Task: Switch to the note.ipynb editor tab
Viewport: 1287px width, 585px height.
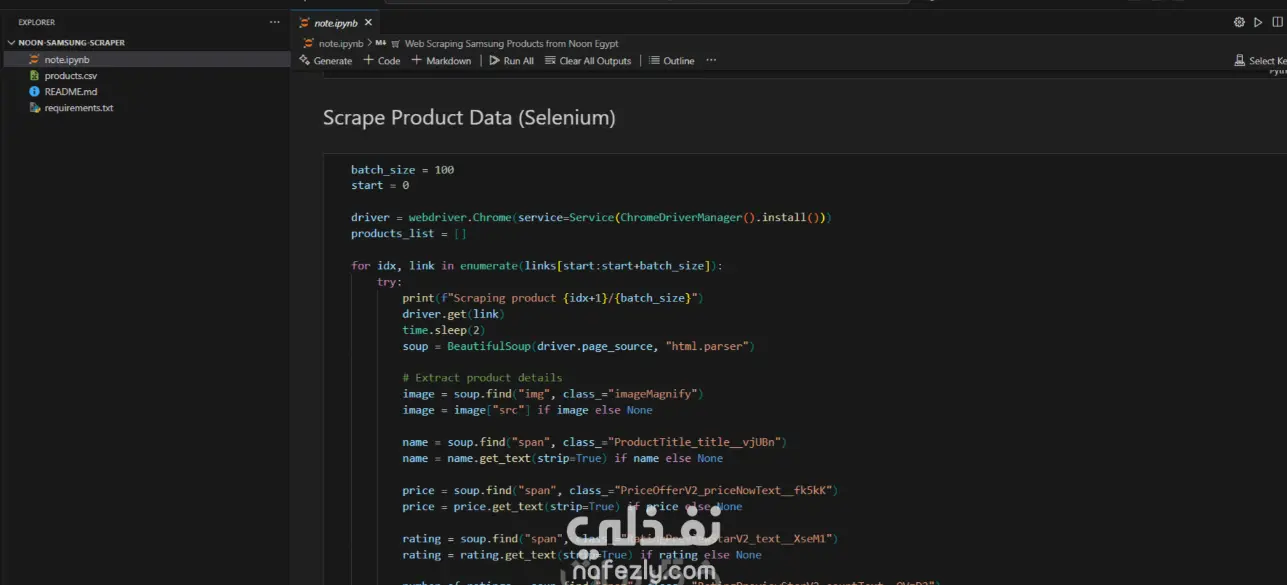Action: click(x=336, y=22)
